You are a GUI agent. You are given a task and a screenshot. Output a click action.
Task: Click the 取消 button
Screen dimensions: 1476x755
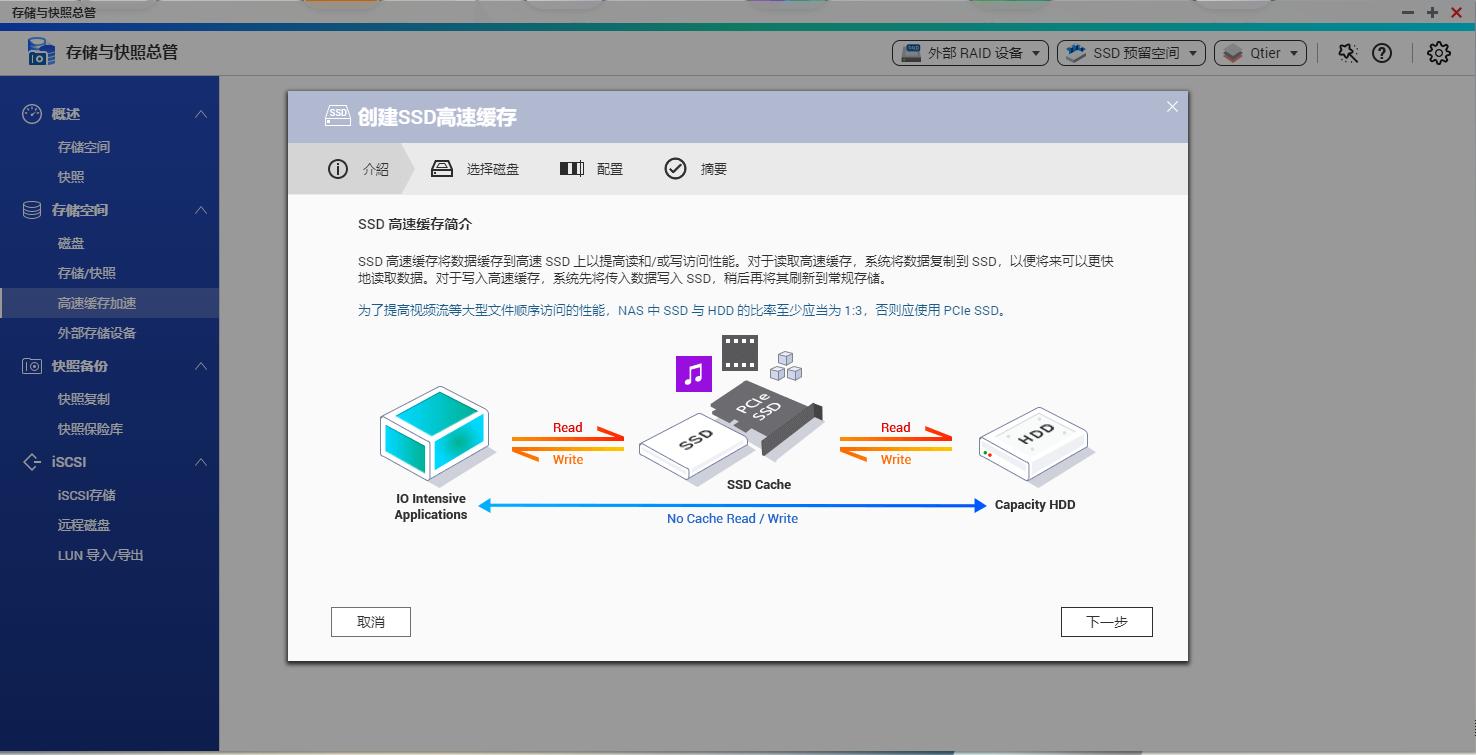tap(370, 621)
